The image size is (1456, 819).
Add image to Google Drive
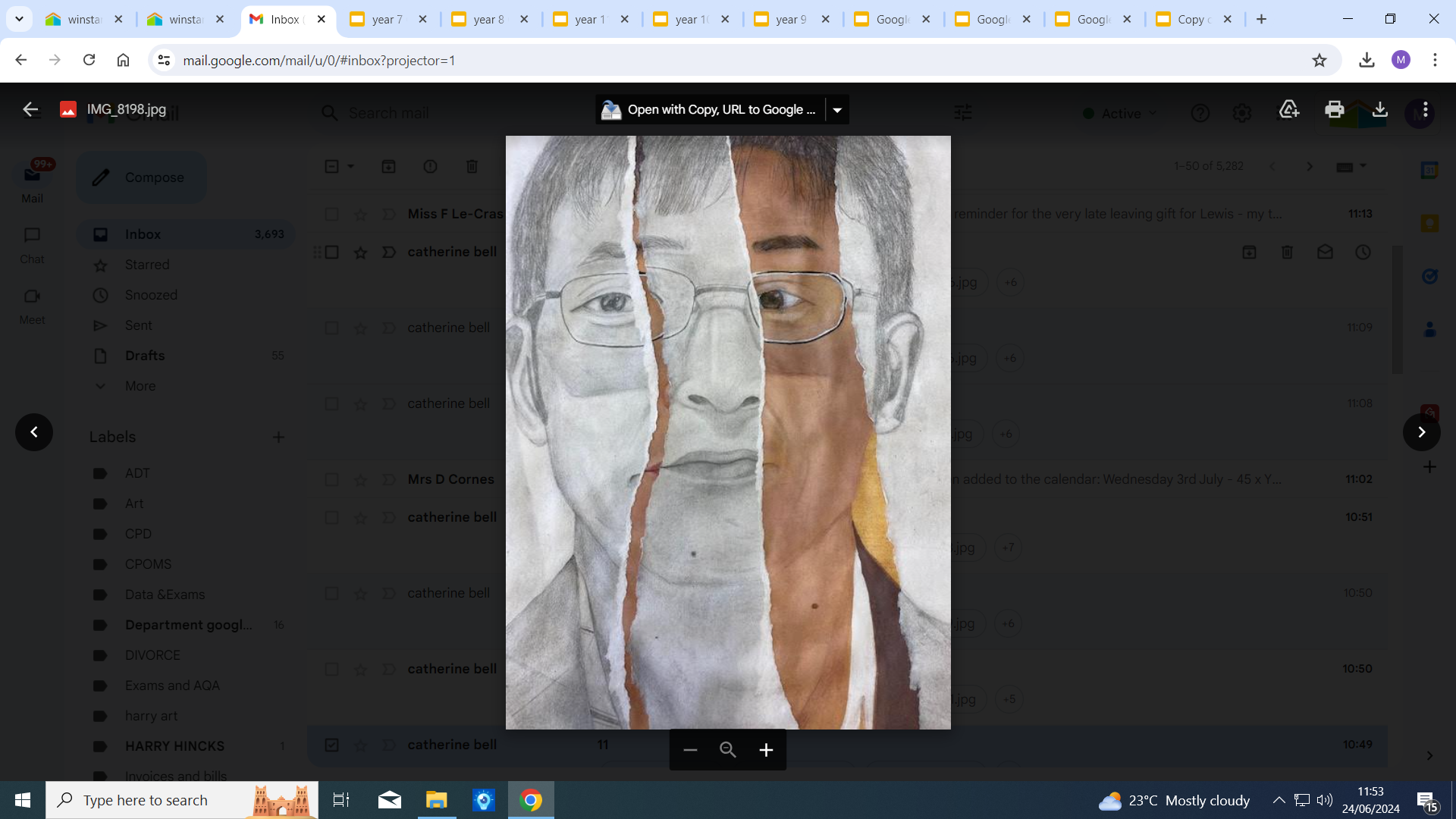tap(1289, 110)
